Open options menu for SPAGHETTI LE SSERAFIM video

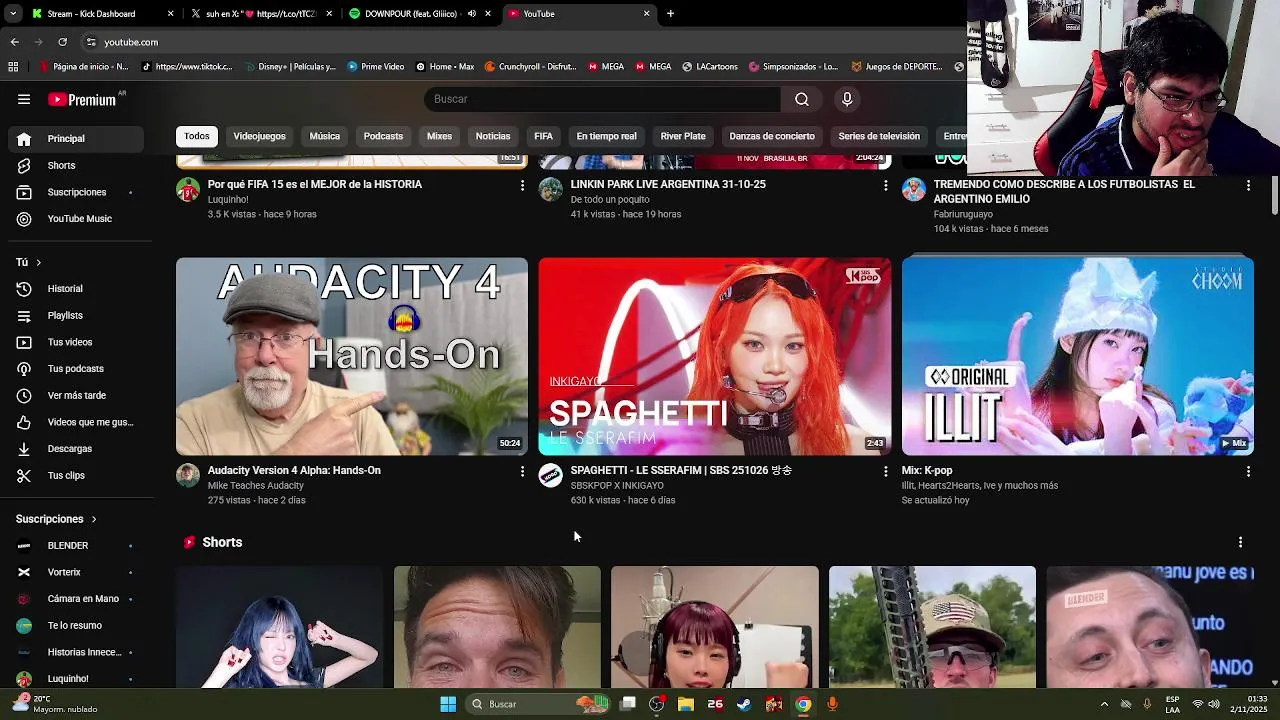point(885,471)
